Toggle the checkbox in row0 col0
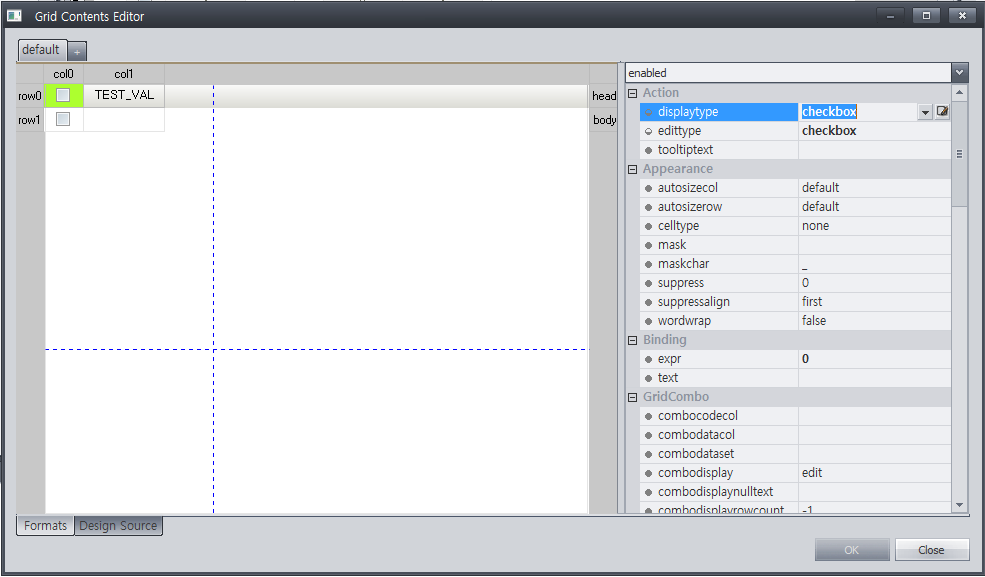 click(63, 95)
